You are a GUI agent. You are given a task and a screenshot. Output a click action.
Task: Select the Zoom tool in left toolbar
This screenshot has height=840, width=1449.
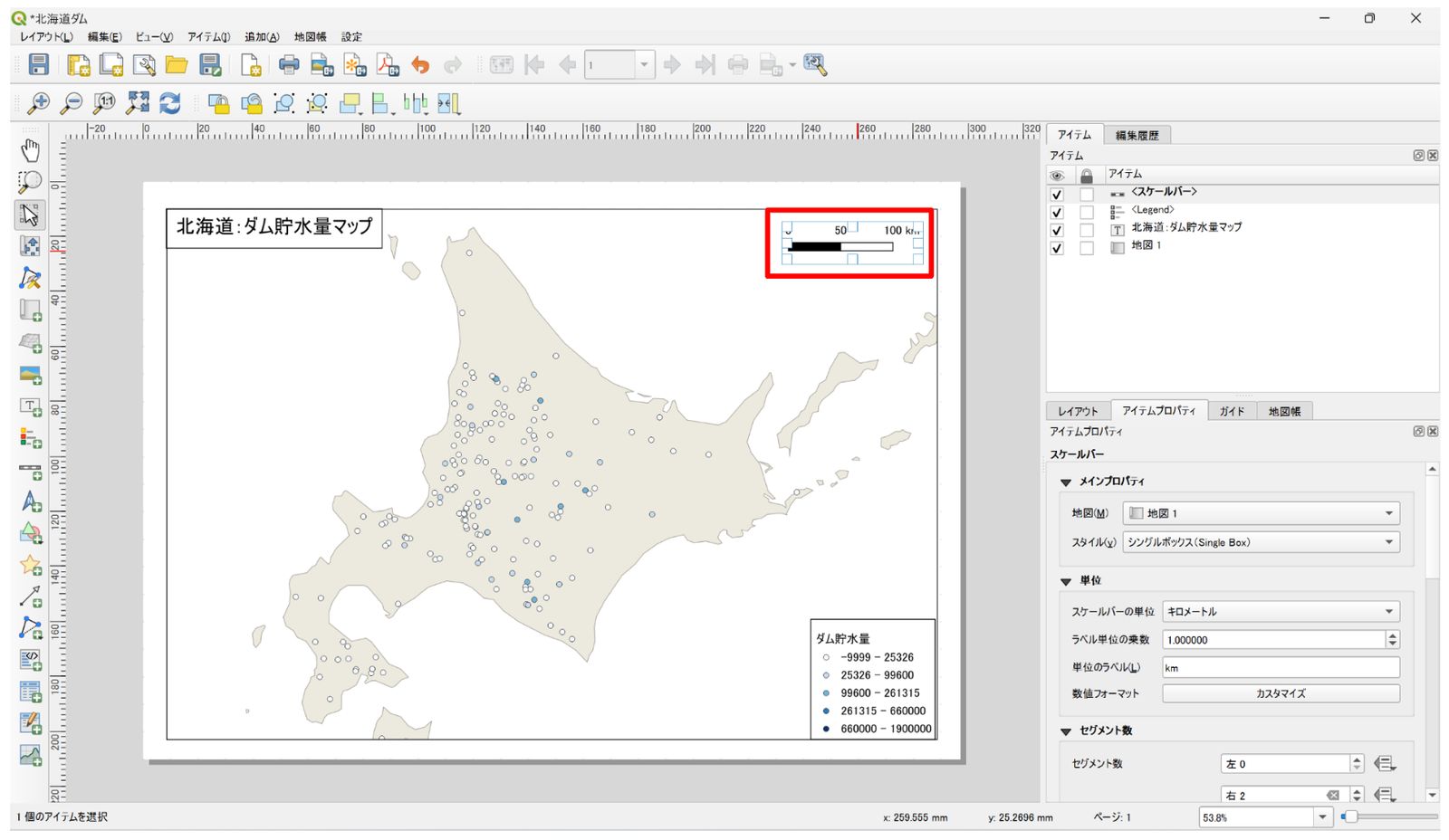tap(30, 182)
